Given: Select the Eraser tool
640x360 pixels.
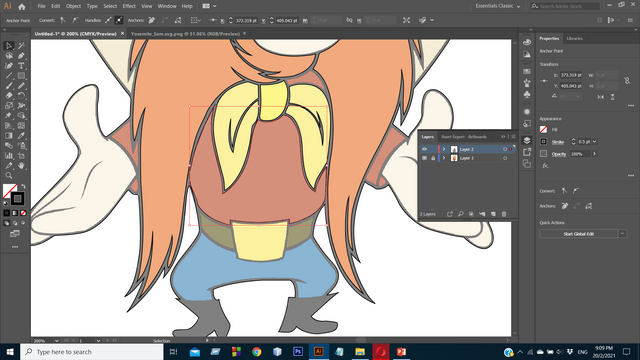Looking at the screenshot, I should point(9,96).
